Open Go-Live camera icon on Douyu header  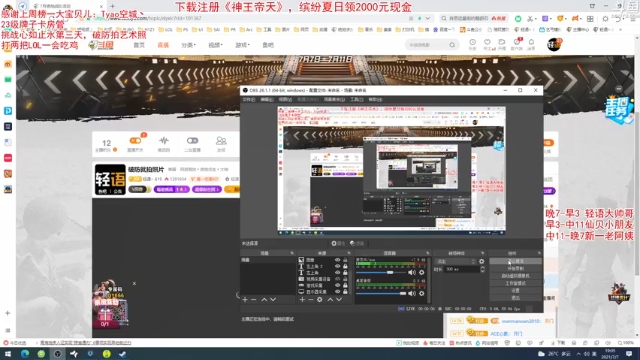tap(502, 42)
